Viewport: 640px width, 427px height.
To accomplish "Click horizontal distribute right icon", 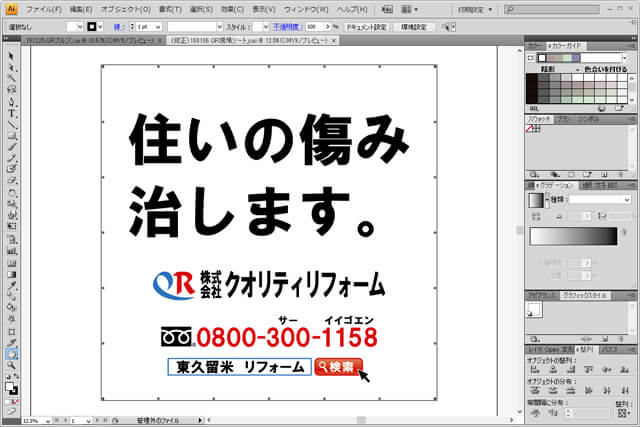I will 624,391.
